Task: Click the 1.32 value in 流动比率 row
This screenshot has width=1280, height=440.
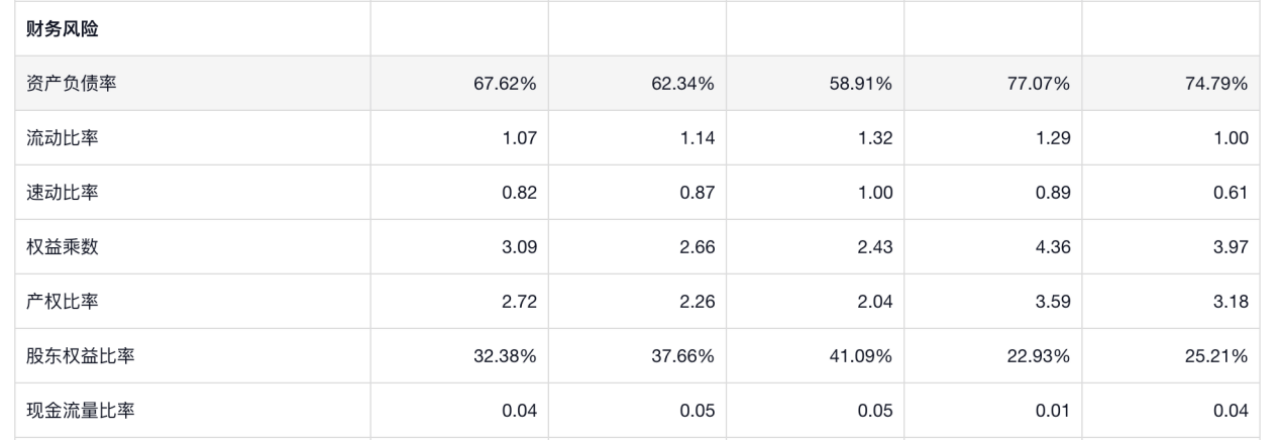Action: (873, 138)
